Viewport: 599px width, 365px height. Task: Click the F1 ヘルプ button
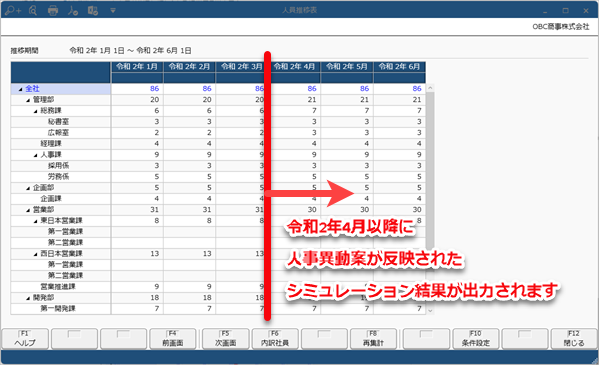pos(25,339)
